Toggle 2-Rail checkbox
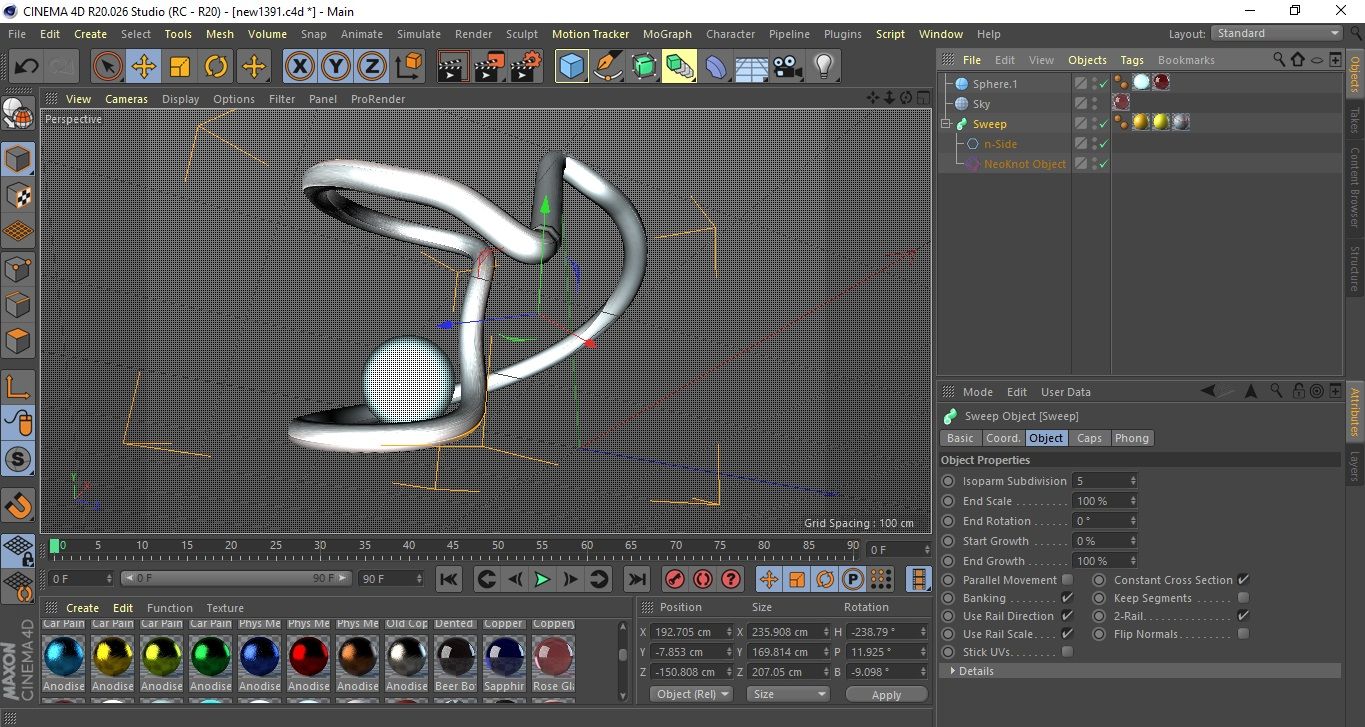 [1243, 616]
